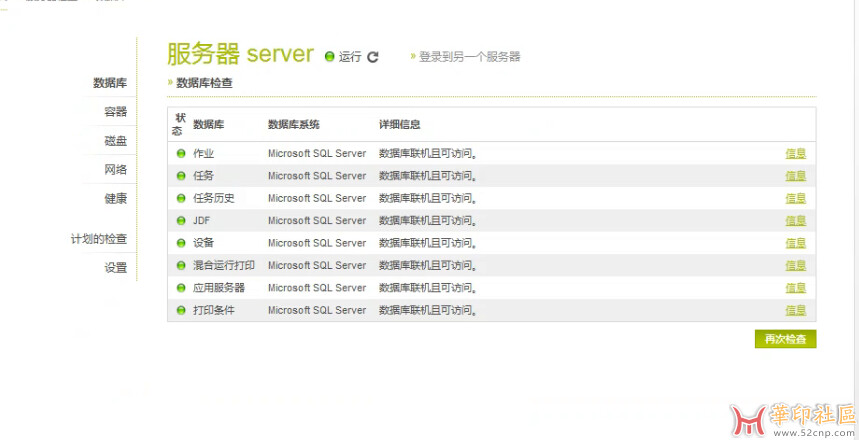Screen dimensions: 859x440
Task: Click green status icon for JDF row
Action: [x=181, y=220]
